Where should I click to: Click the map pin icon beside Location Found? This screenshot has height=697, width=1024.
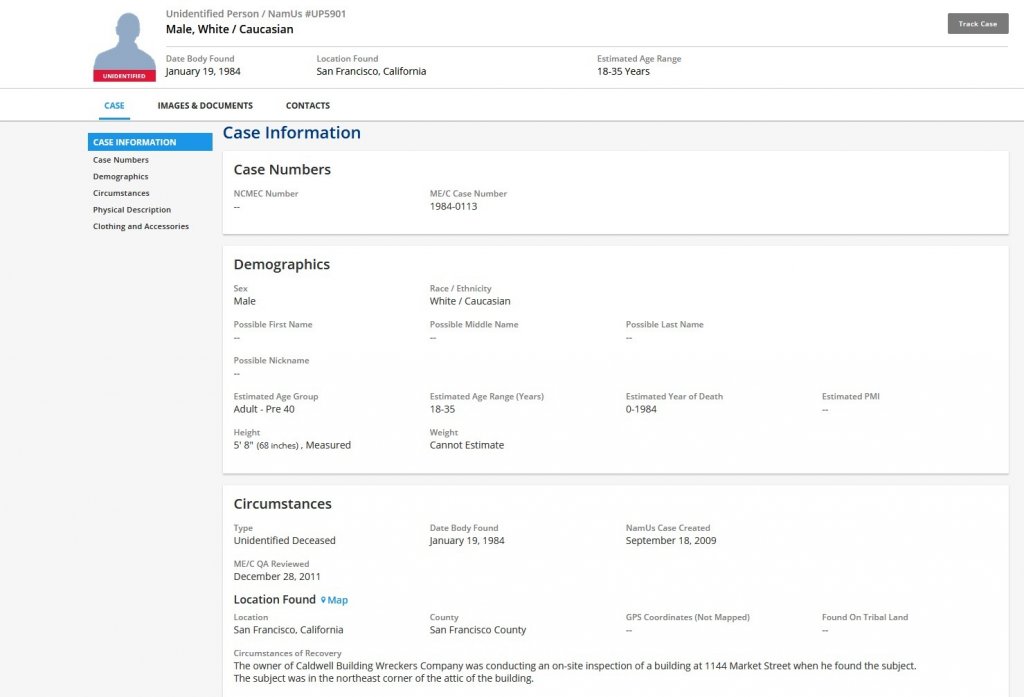323,600
